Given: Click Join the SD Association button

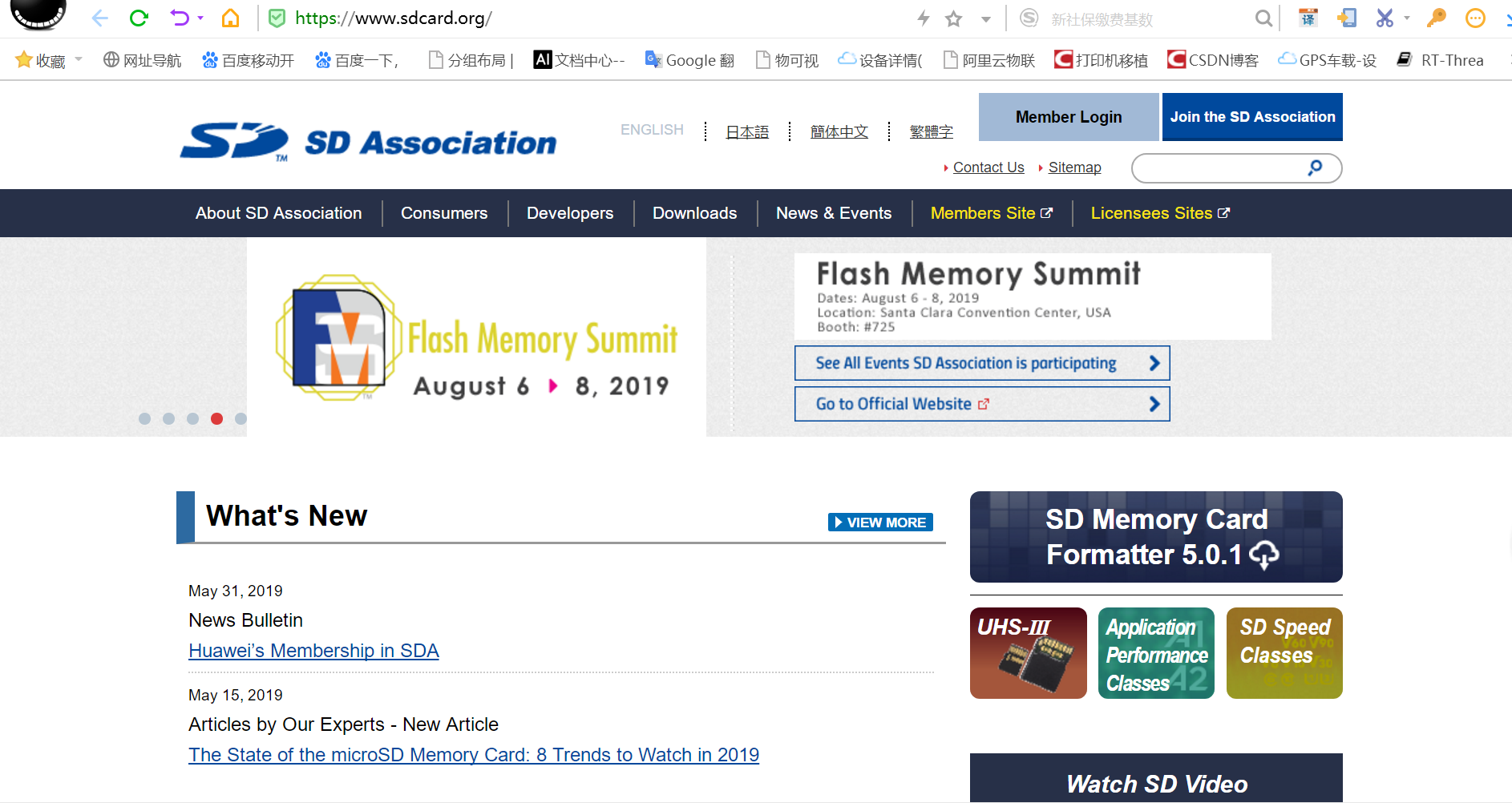Looking at the screenshot, I should click(x=1252, y=117).
